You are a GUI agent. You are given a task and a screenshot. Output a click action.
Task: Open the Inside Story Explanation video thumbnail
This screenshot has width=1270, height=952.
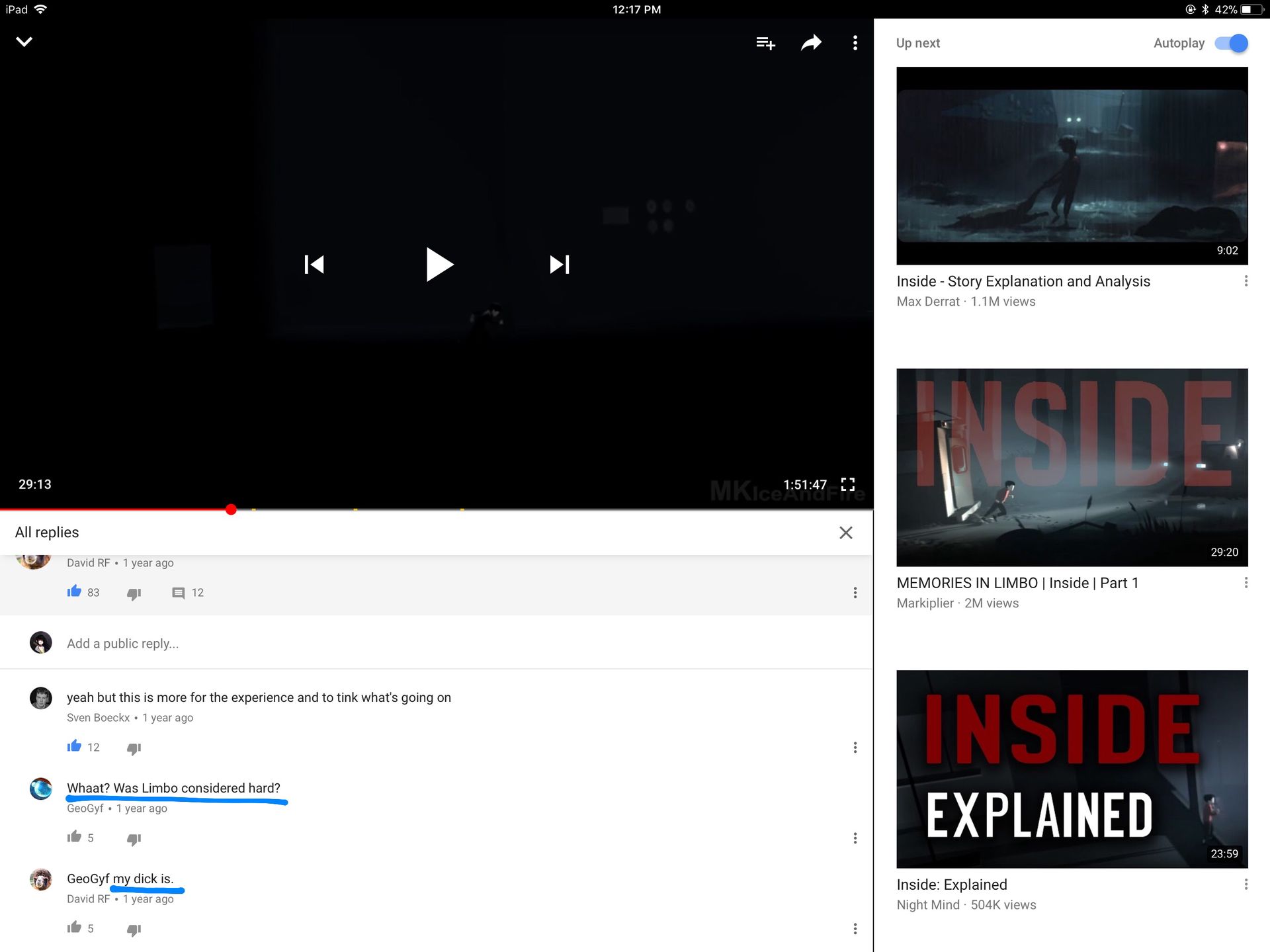click(x=1072, y=165)
